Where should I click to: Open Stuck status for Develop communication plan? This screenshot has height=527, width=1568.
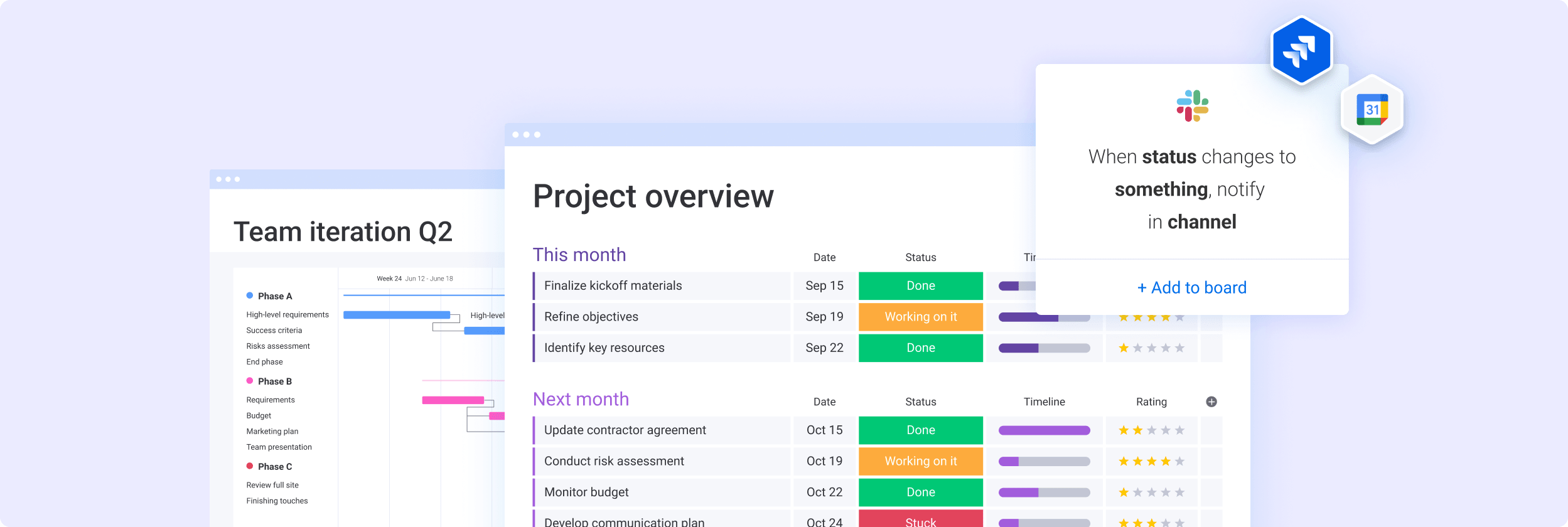921,519
